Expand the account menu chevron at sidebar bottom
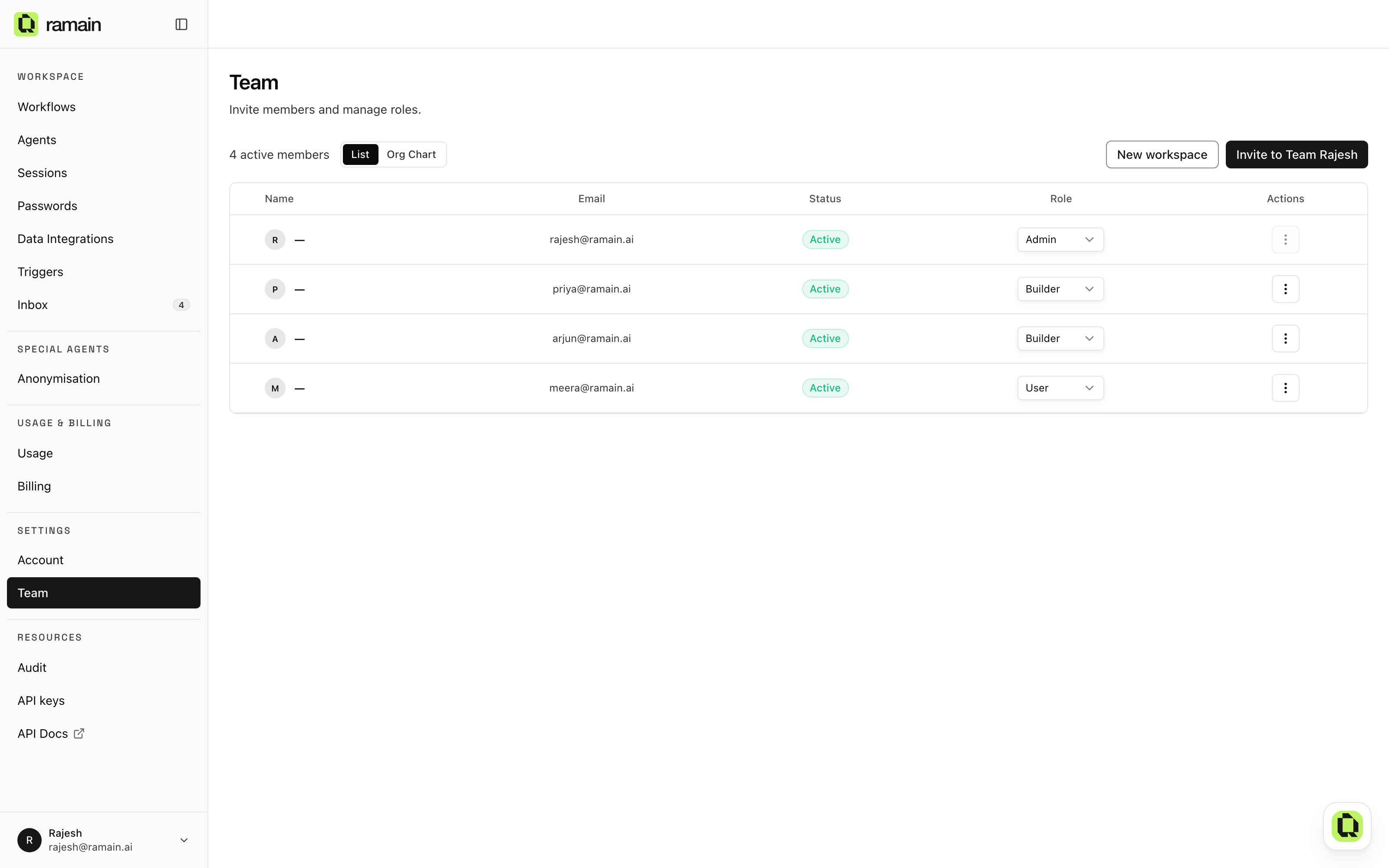This screenshot has width=1389, height=868. tap(184, 840)
